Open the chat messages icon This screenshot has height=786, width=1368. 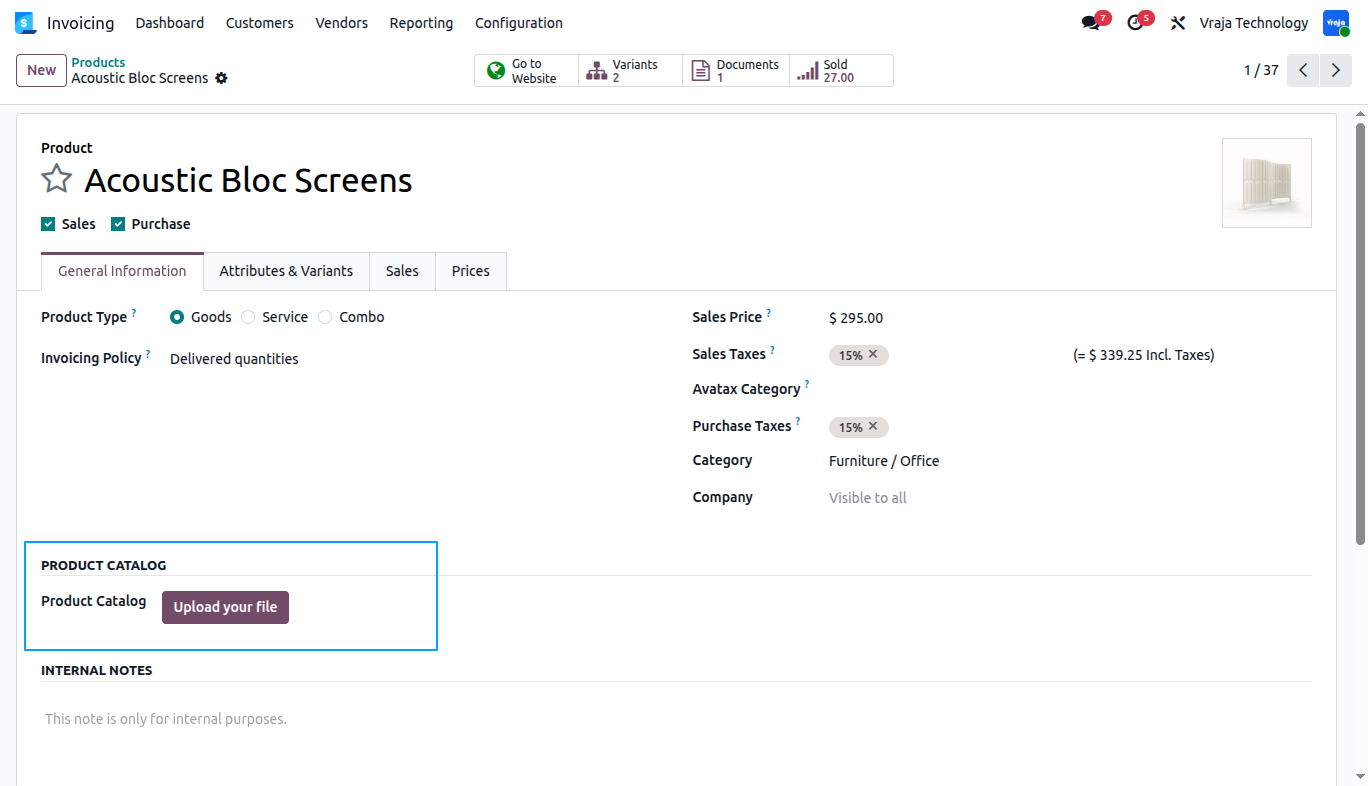[1090, 23]
